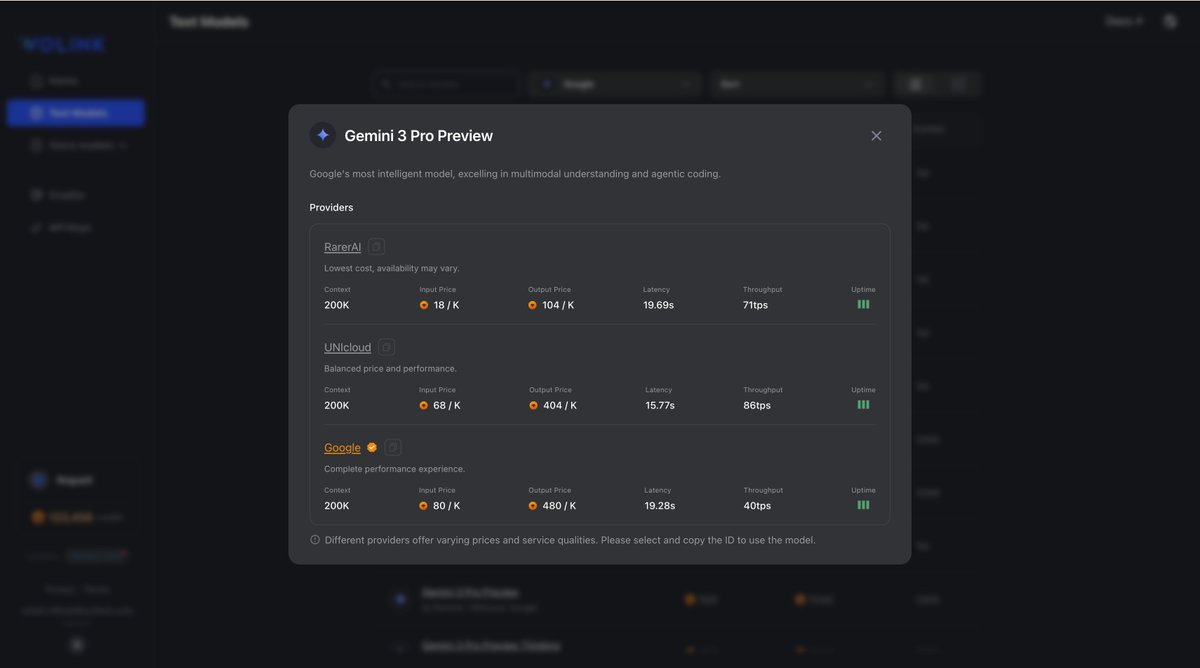Viewport: 1200px width, 668px height.
Task: Copy the Google provider ID
Action: tap(393, 447)
